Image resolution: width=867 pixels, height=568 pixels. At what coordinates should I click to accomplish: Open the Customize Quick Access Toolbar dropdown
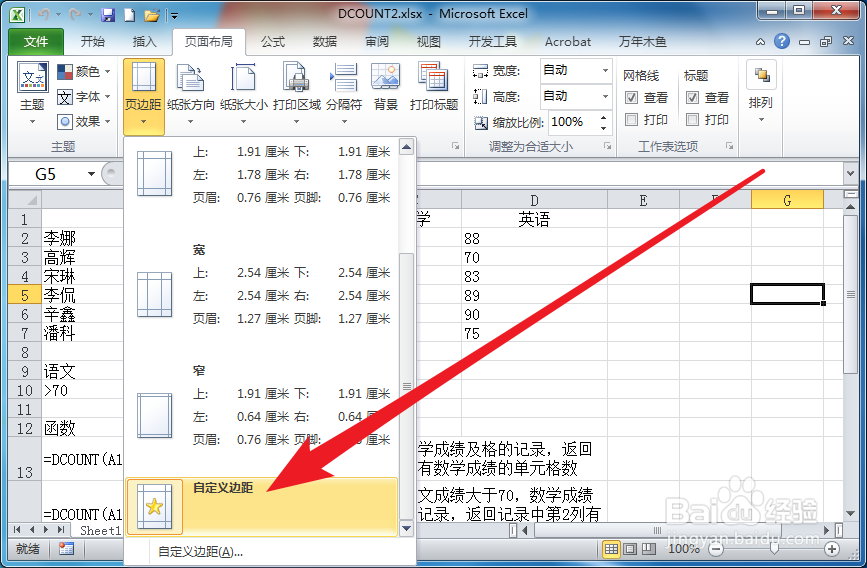click(x=174, y=15)
